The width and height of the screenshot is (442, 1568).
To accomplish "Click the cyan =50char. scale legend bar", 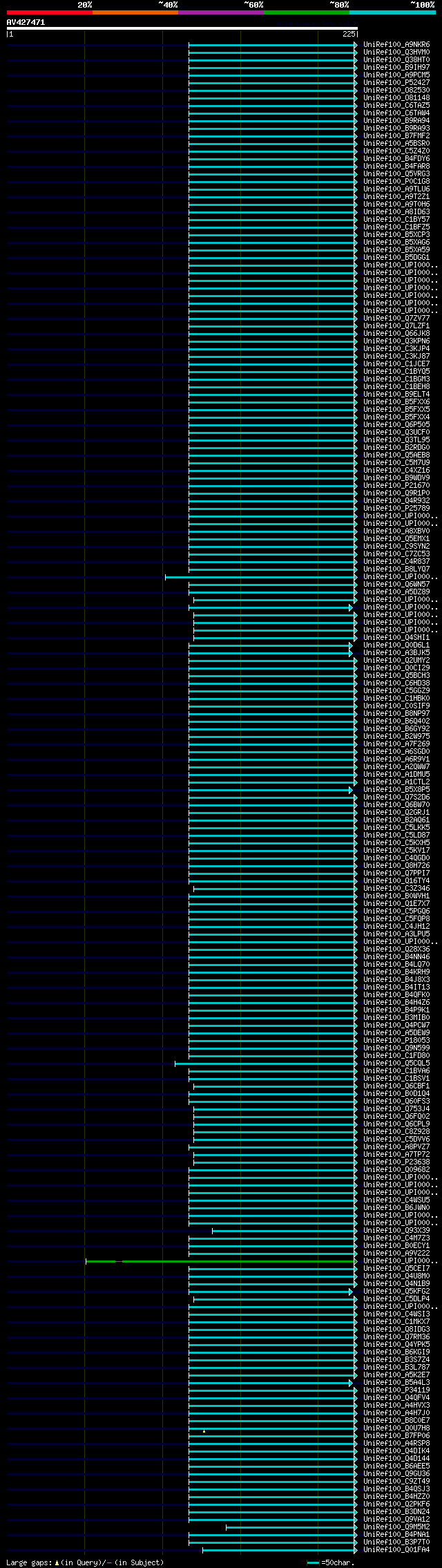I will 314,1562.
